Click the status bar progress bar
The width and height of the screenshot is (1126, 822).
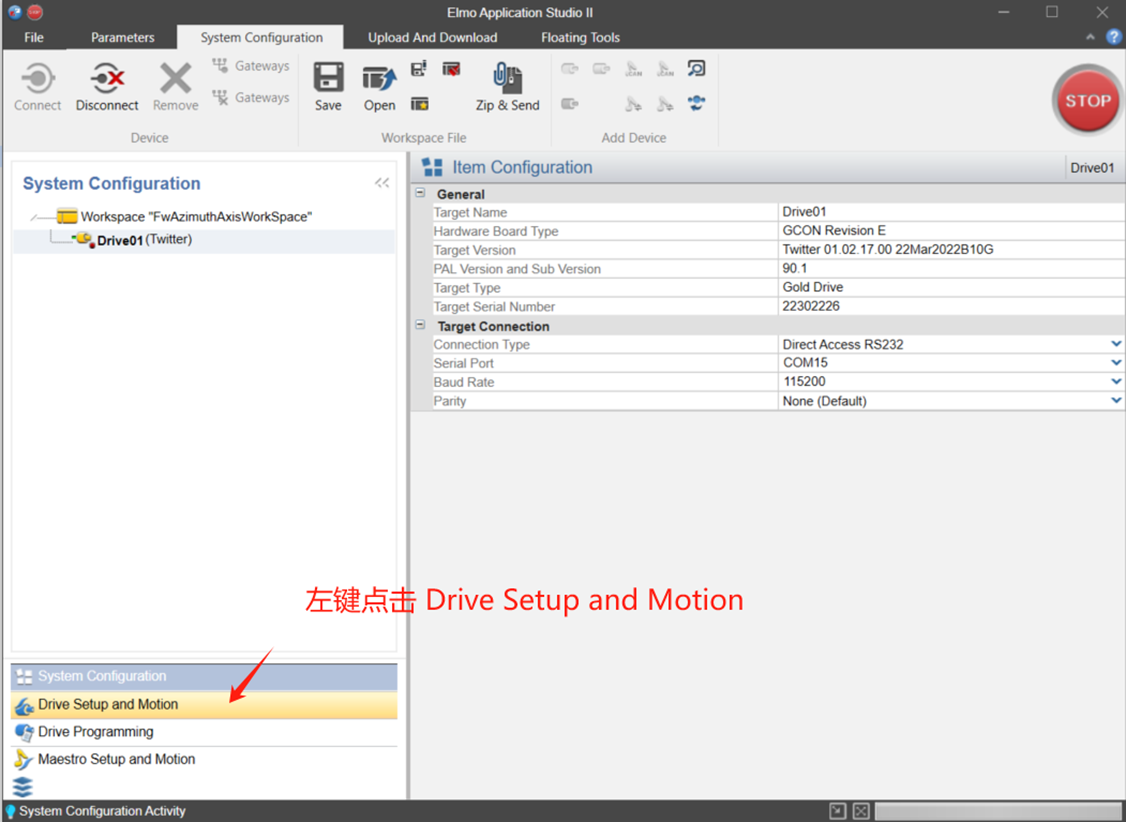998,811
